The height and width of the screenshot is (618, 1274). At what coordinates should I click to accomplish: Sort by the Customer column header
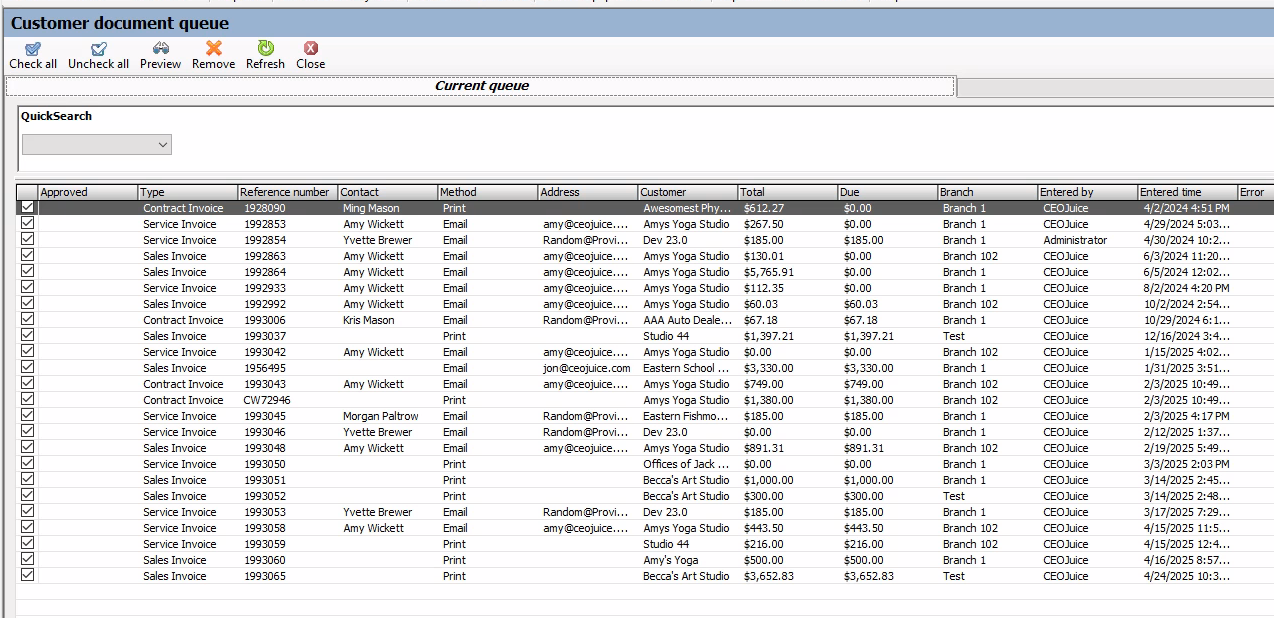[688, 192]
